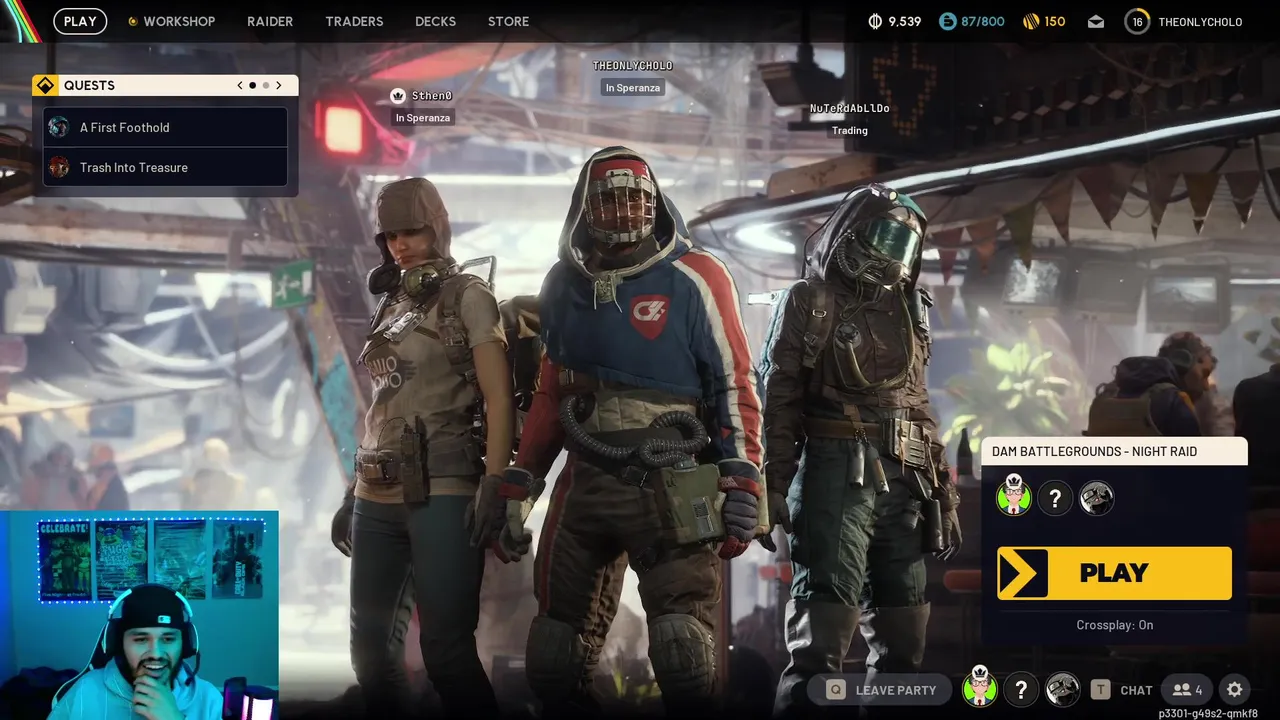Go to next quests page arrow
The width and height of the screenshot is (1280, 720).
pyautogui.click(x=279, y=85)
